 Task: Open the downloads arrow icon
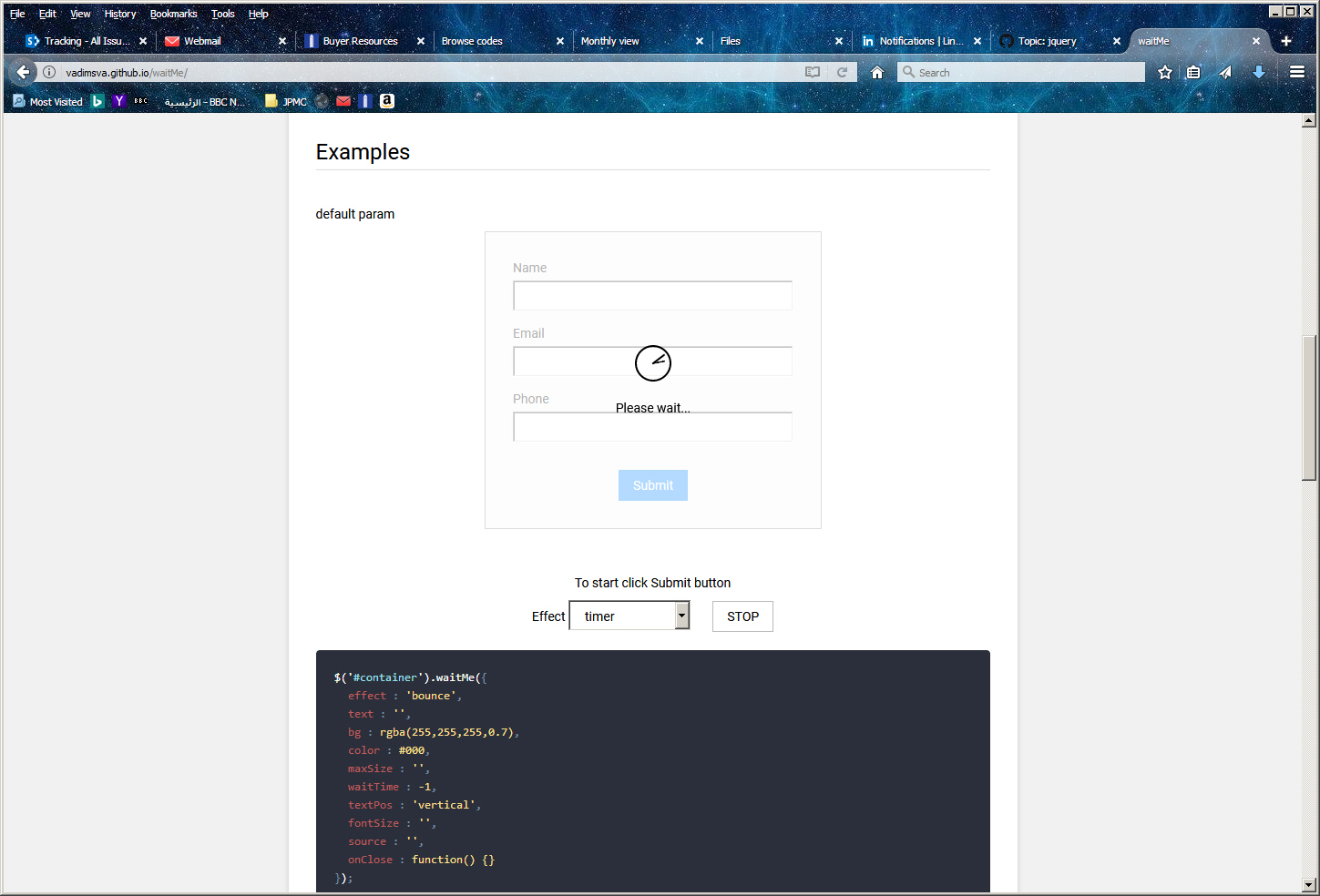point(1258,72)
